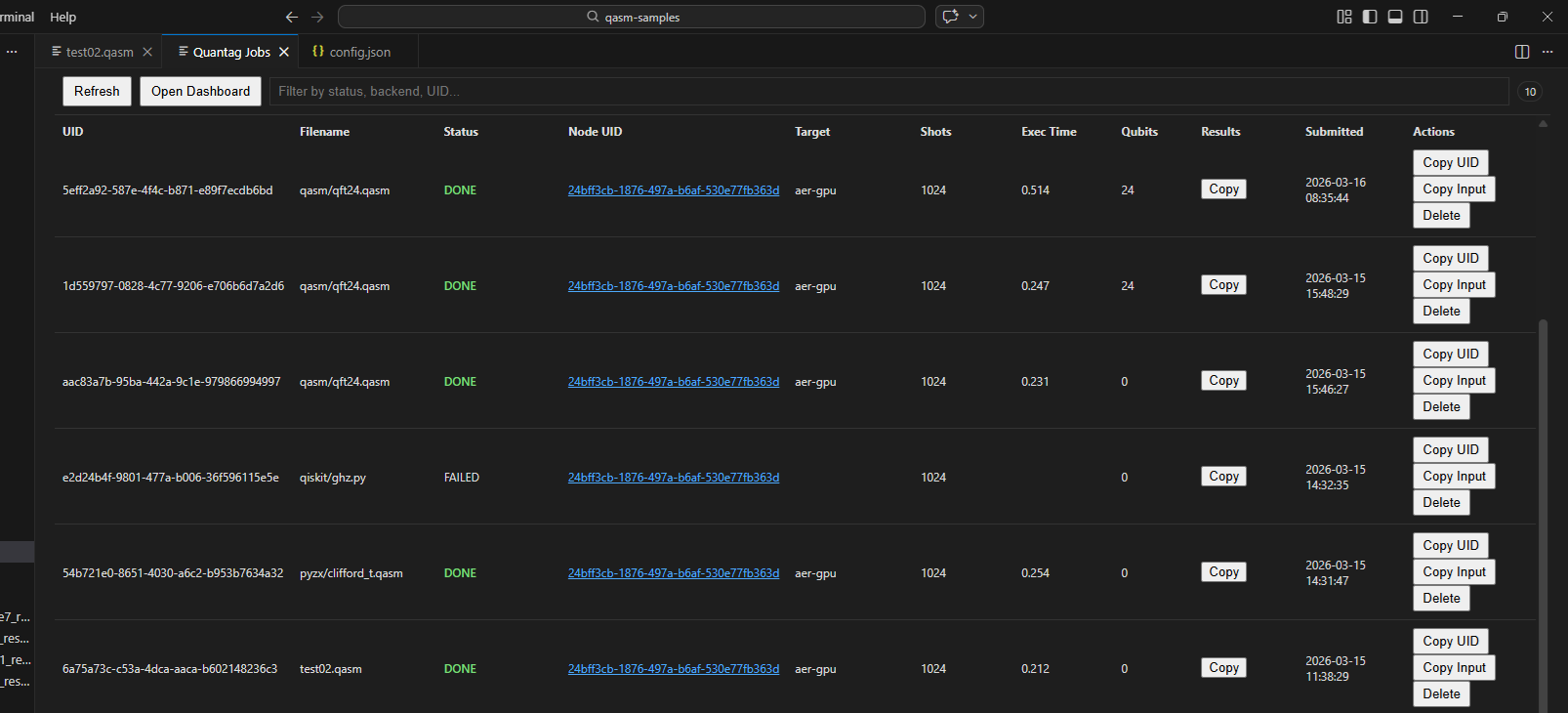The height and width of the screenshot is (713, 1568).
Task: Open the qasm-samples command center search
Action: click(x=632, y=17)
